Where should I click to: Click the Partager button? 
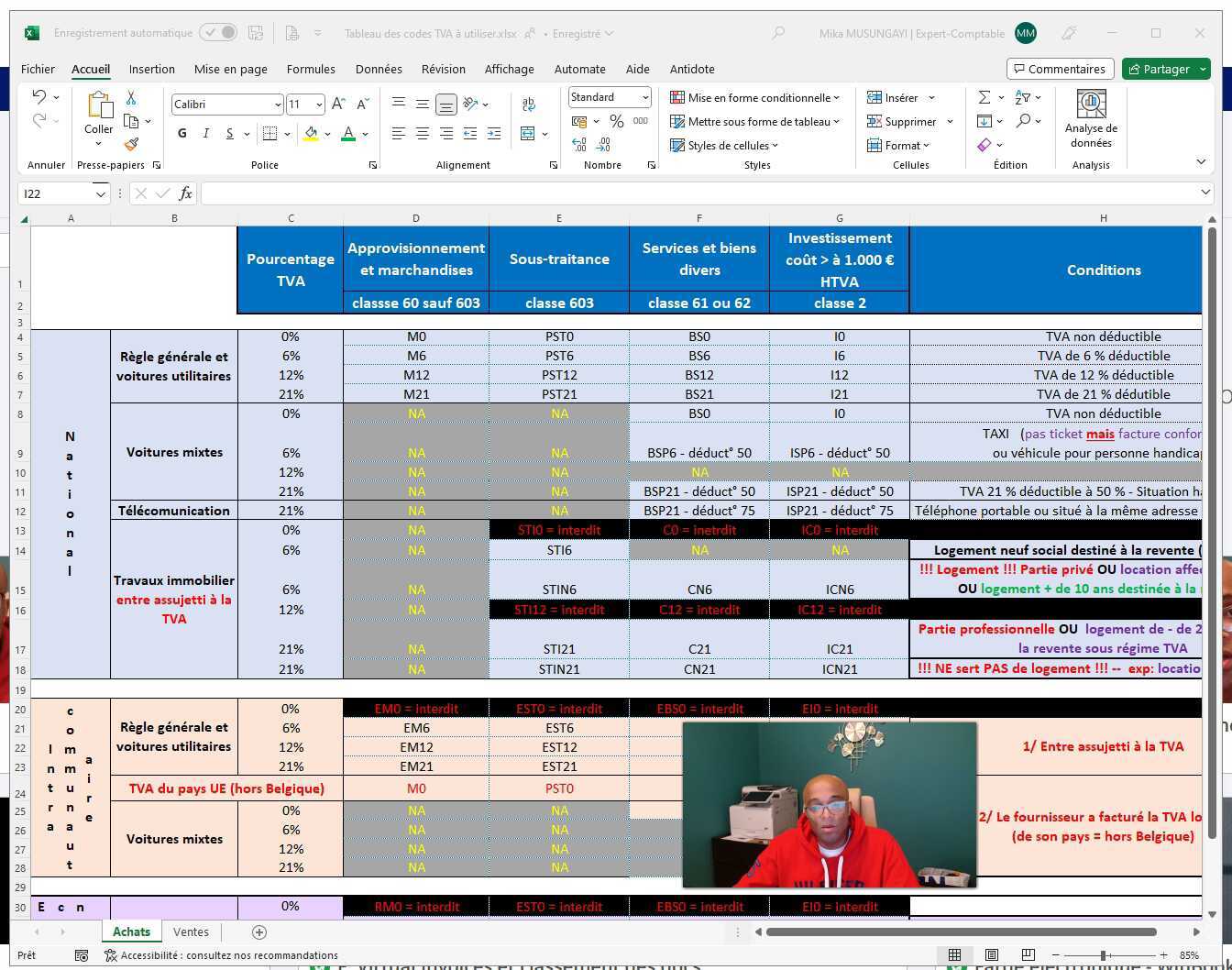[x=1166, y=69]
